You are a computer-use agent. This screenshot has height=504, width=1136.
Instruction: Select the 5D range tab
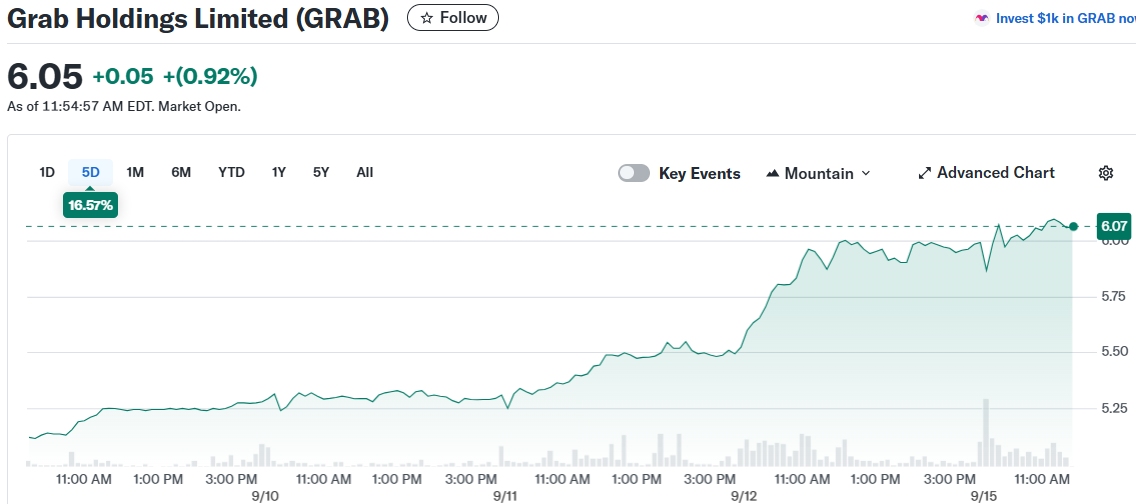tap(91, 172)
